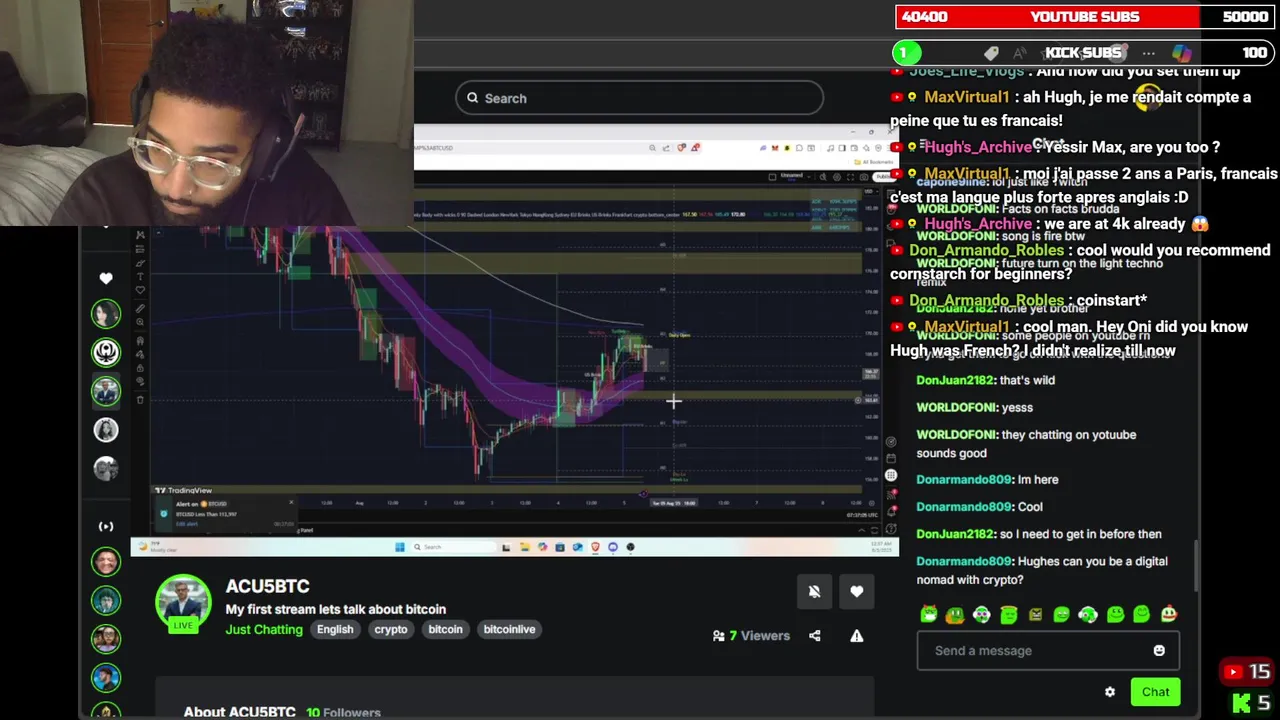Image resolution: width=1280 pixels, height=720 pixels.
Task: Open the Just Chatting category link
Action: [264, 629]
